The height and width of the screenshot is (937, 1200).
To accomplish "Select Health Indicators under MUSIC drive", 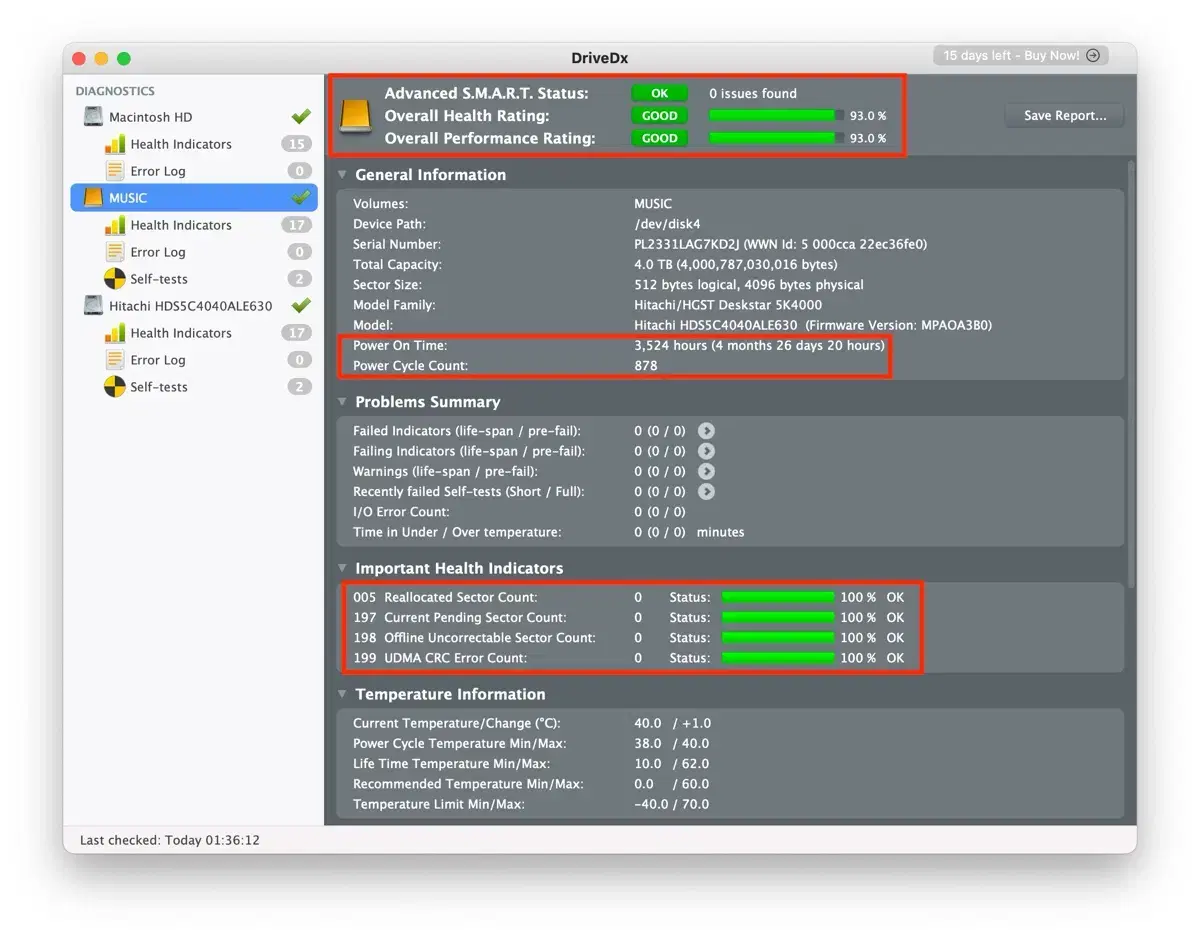I will point(180,225).
